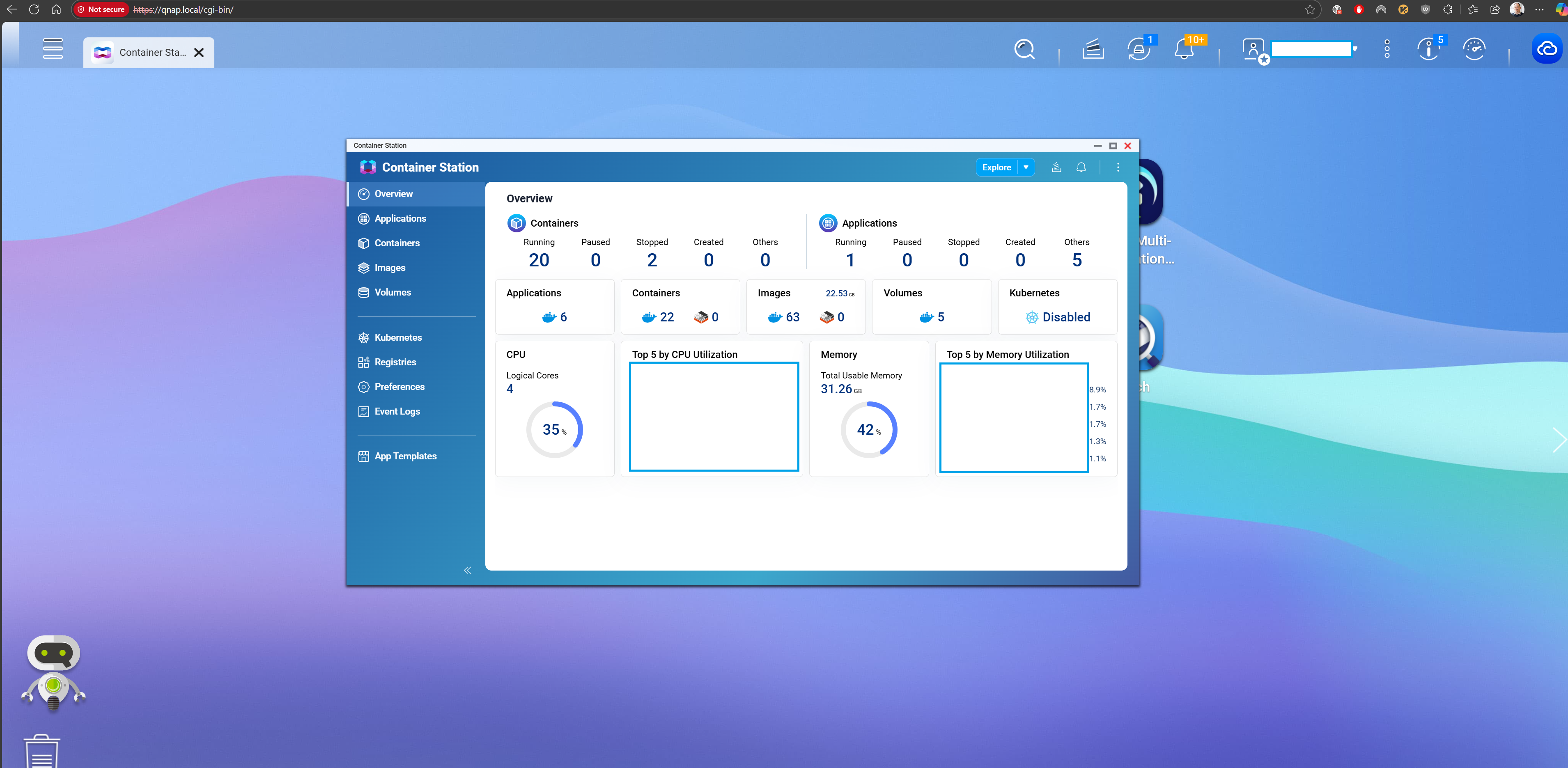Open the QTS background tasks icon
Viewport: 1568px width, 768px height.
pos(1138,50)
